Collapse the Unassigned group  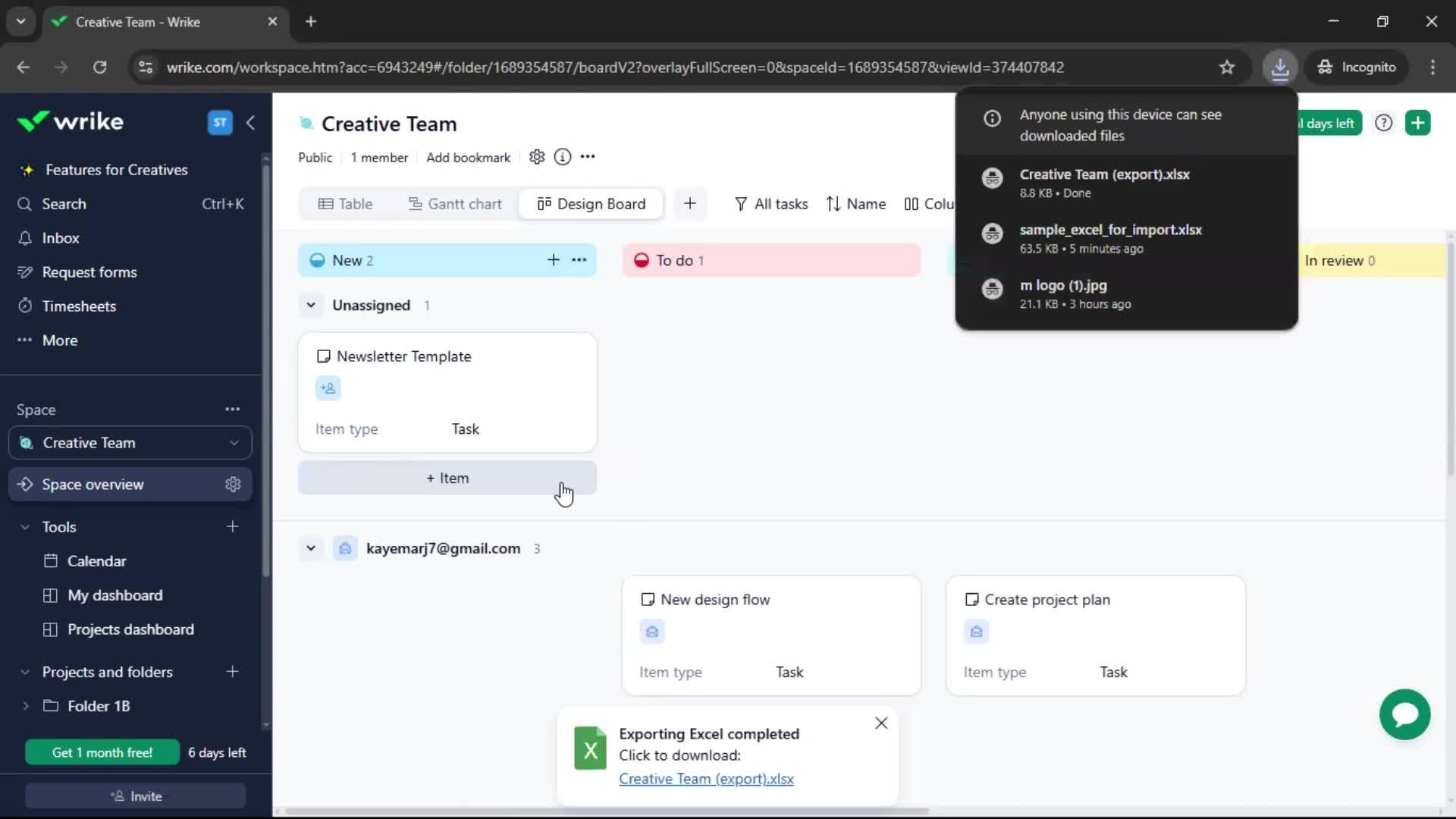(311, 306)
